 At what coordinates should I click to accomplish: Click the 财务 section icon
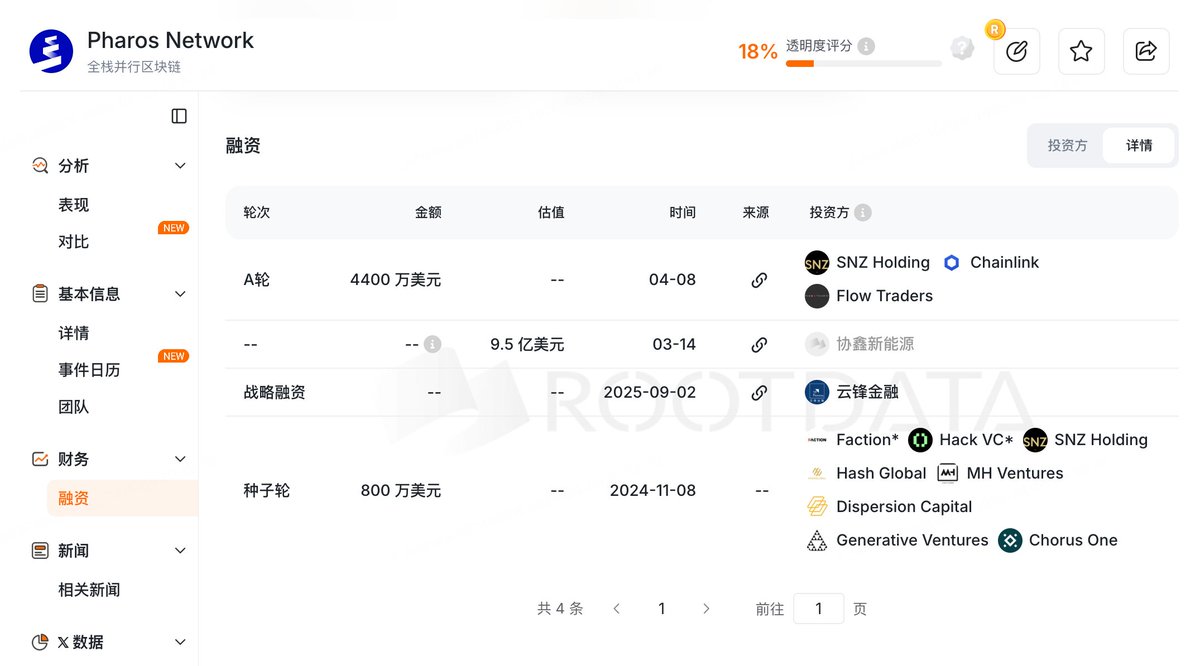pyautogui.click(x=40, y=459)
